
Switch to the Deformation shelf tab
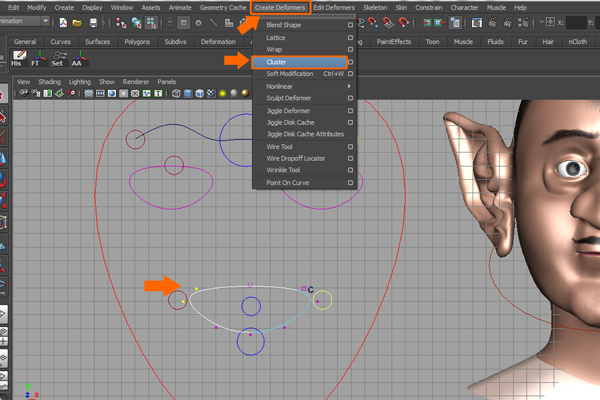(x=218, y=42)
